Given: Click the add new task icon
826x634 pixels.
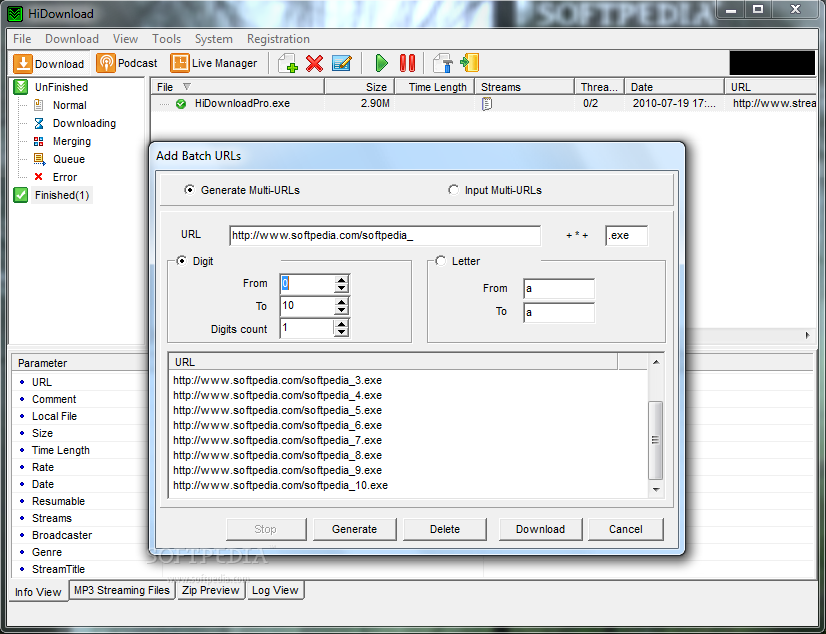Looking at the screenshot, I should (x=288, y=63).
